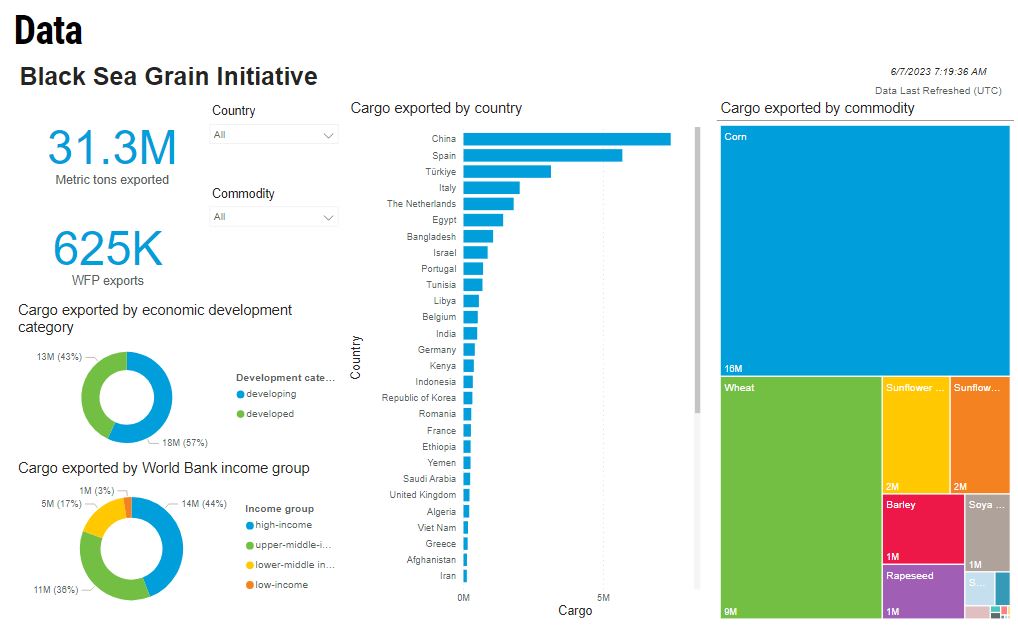
Task: Select the yellow Sunflower tile
Action: pyautogui.click(x=915, y=435)
